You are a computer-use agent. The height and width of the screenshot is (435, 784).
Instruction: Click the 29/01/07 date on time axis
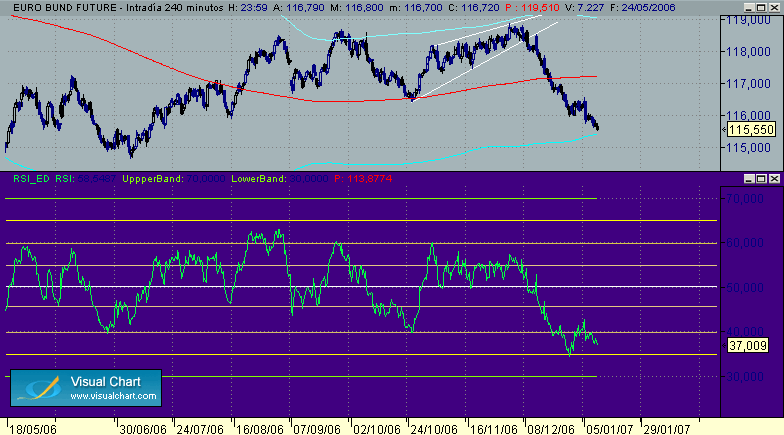point(666,429)
